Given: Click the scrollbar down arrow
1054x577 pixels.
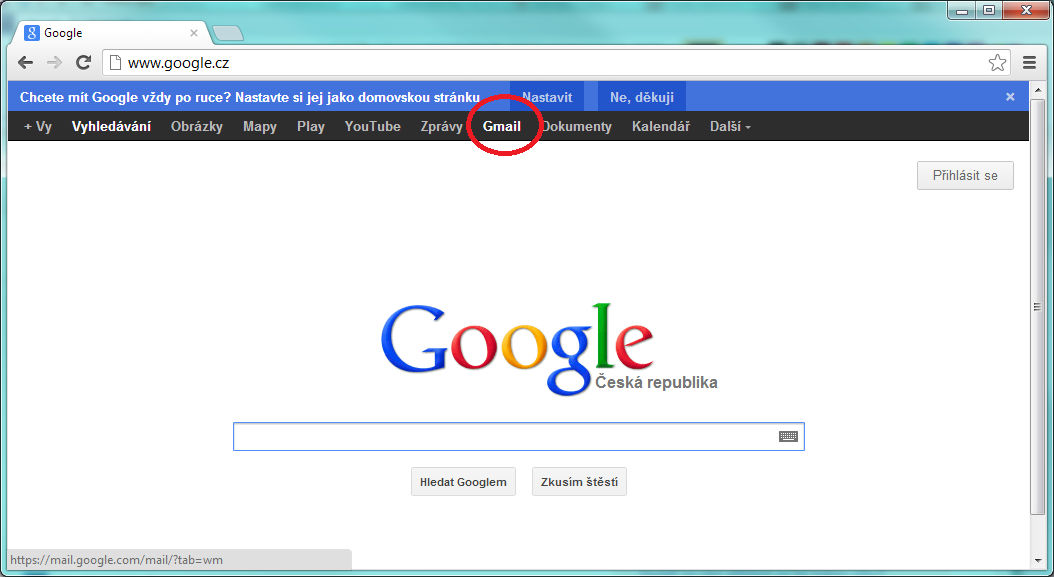Looking at the screenshot, I should point(1039,560).
